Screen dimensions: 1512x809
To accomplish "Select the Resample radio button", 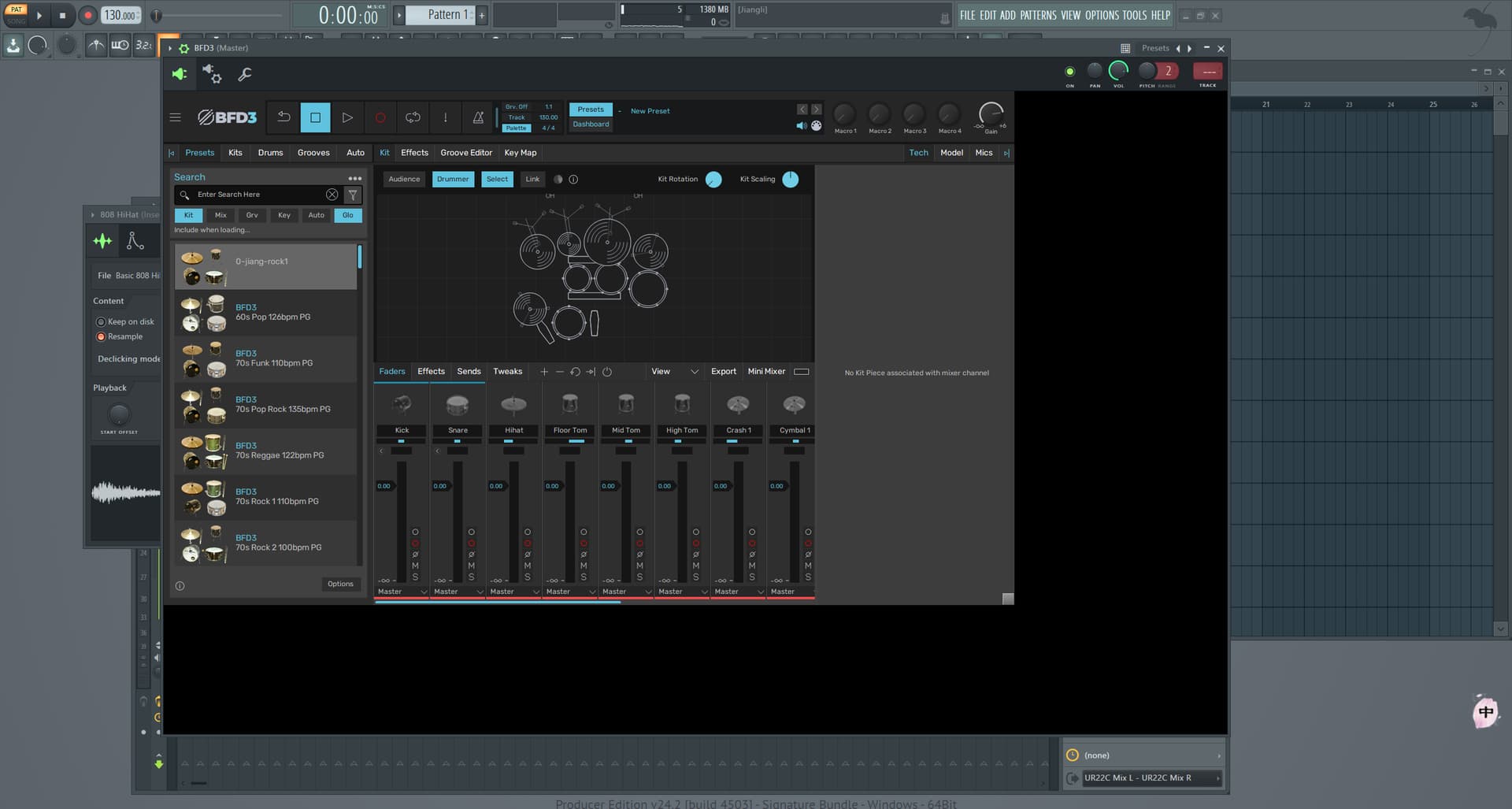I will point(101,336).
